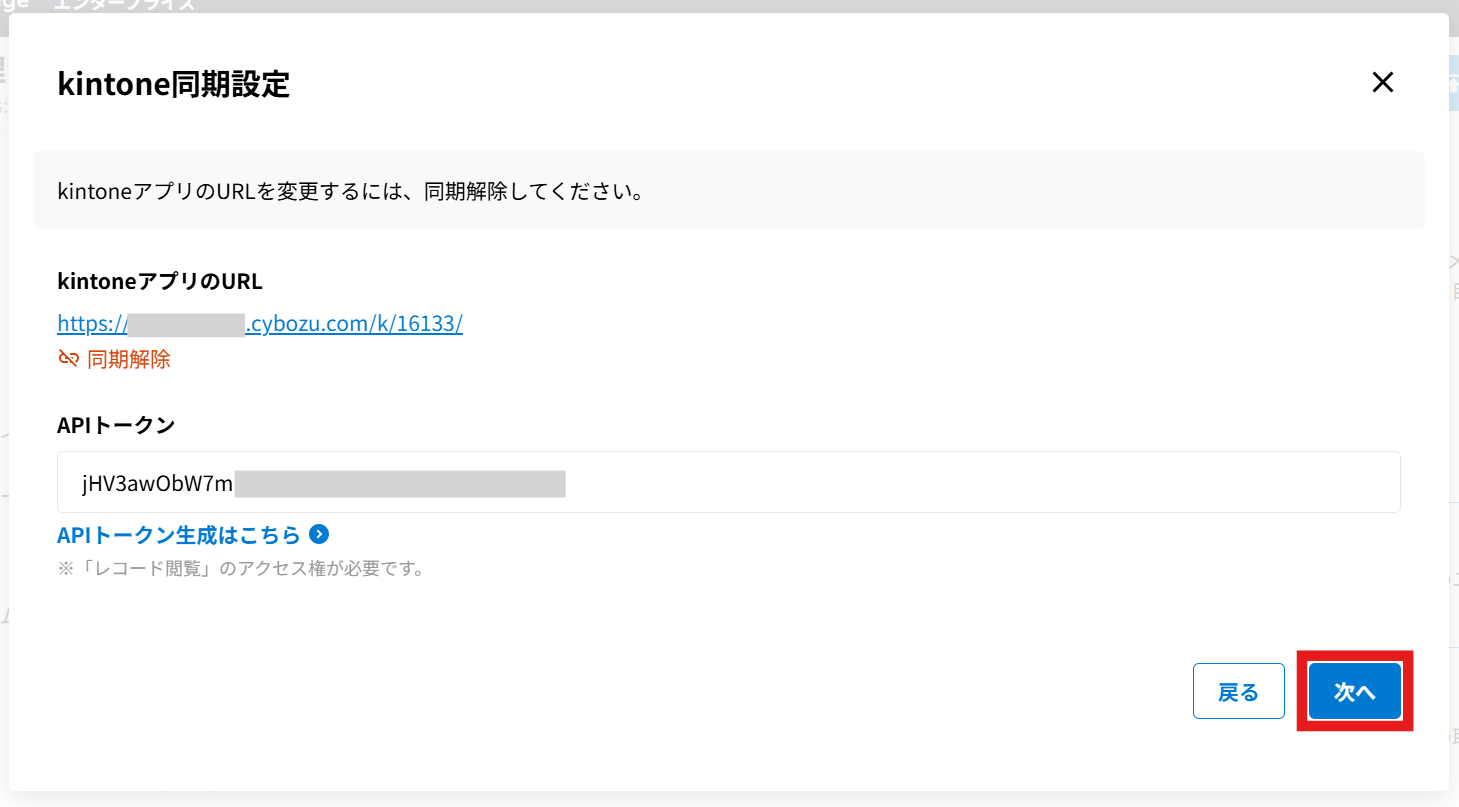
Task: Click the dimmed background above the dialog
Action: coord(700,5)
